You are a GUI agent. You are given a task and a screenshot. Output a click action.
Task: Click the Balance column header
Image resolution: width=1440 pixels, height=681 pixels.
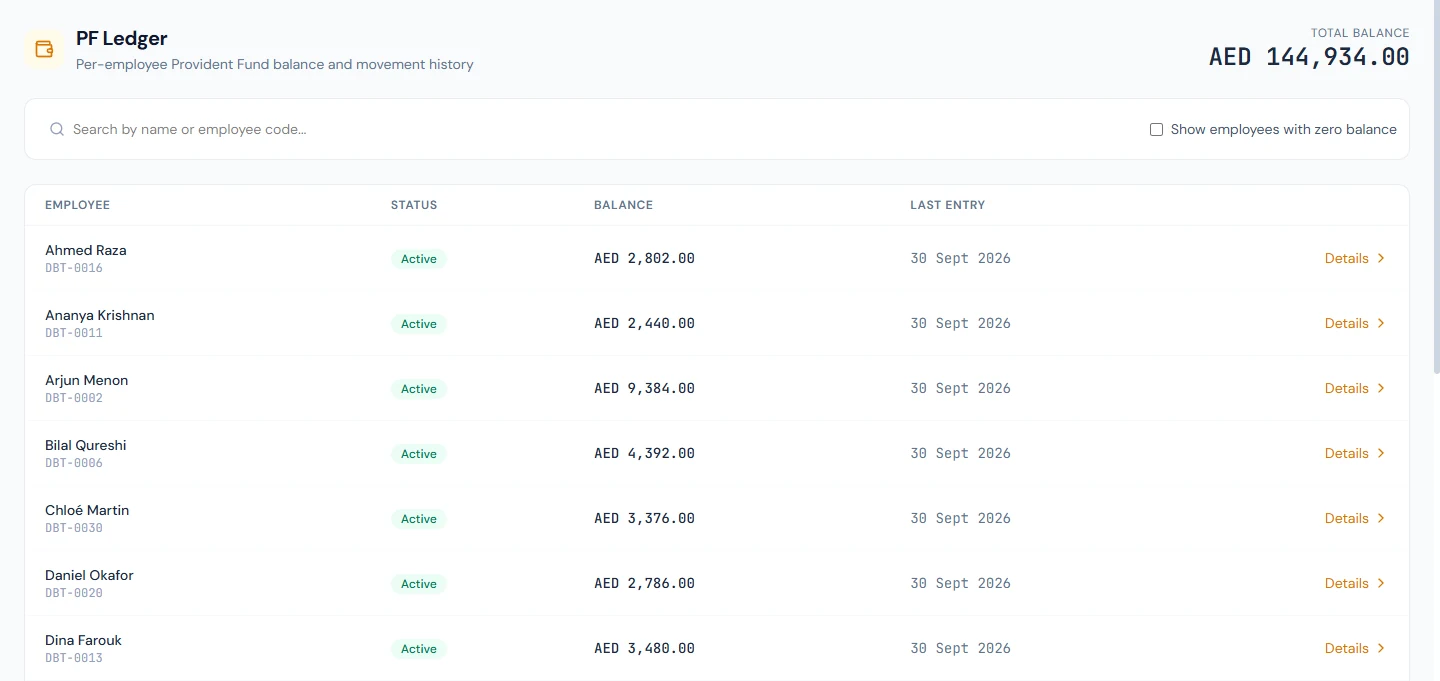623,205
